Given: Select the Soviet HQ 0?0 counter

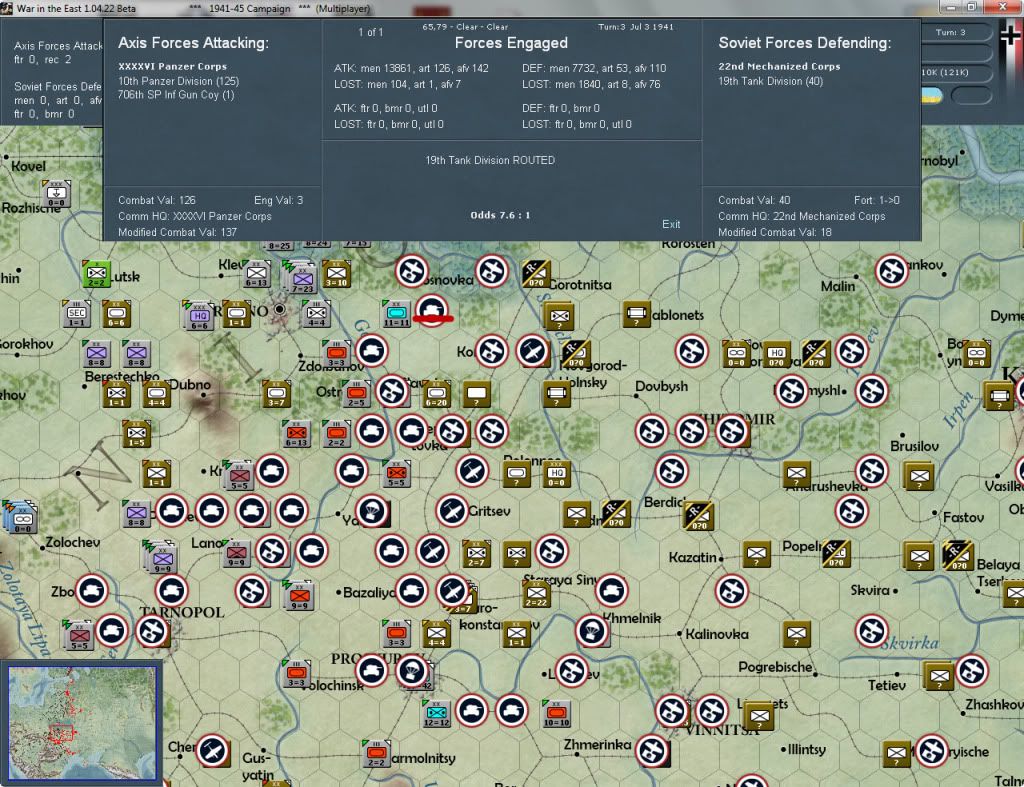Looking at the screenshot, I should pos(776,353).
